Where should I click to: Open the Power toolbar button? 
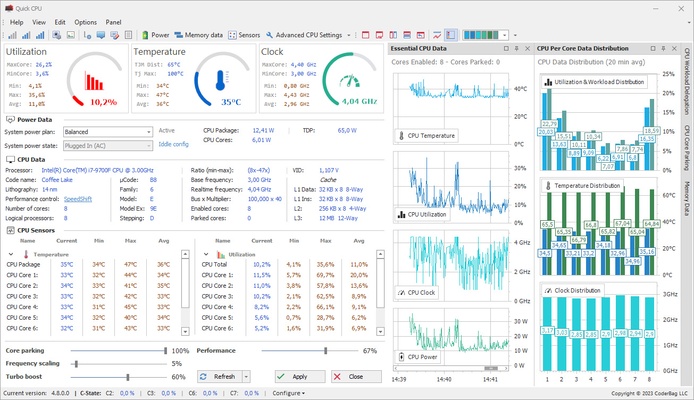click(155, 35)
